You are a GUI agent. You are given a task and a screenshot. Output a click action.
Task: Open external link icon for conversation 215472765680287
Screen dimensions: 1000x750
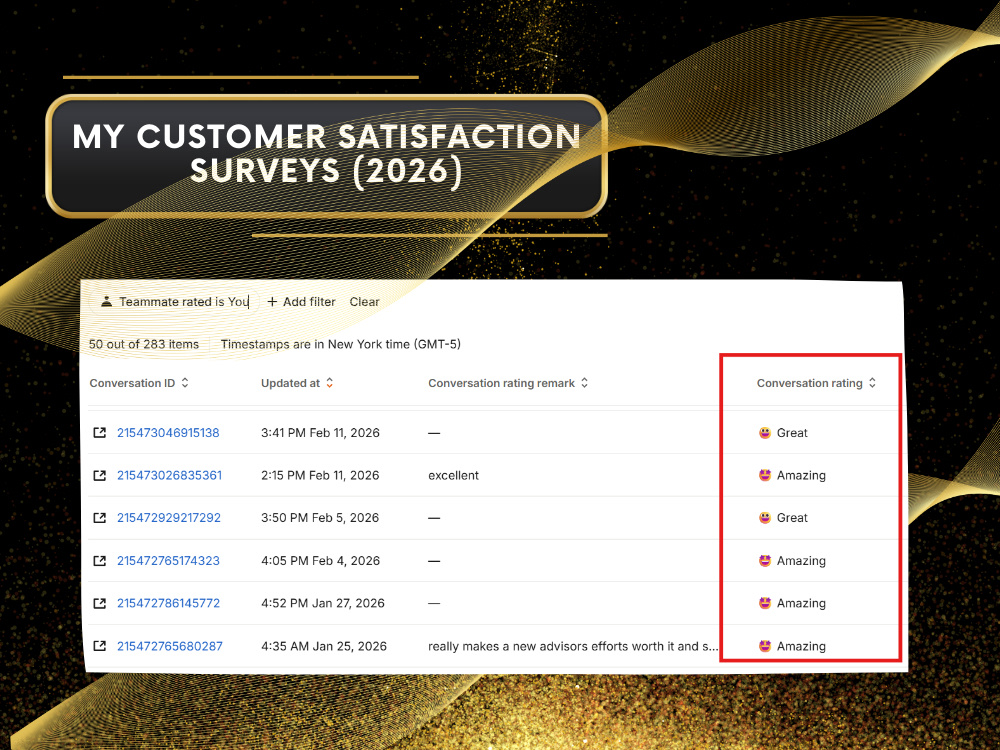(x=99, y=646)
